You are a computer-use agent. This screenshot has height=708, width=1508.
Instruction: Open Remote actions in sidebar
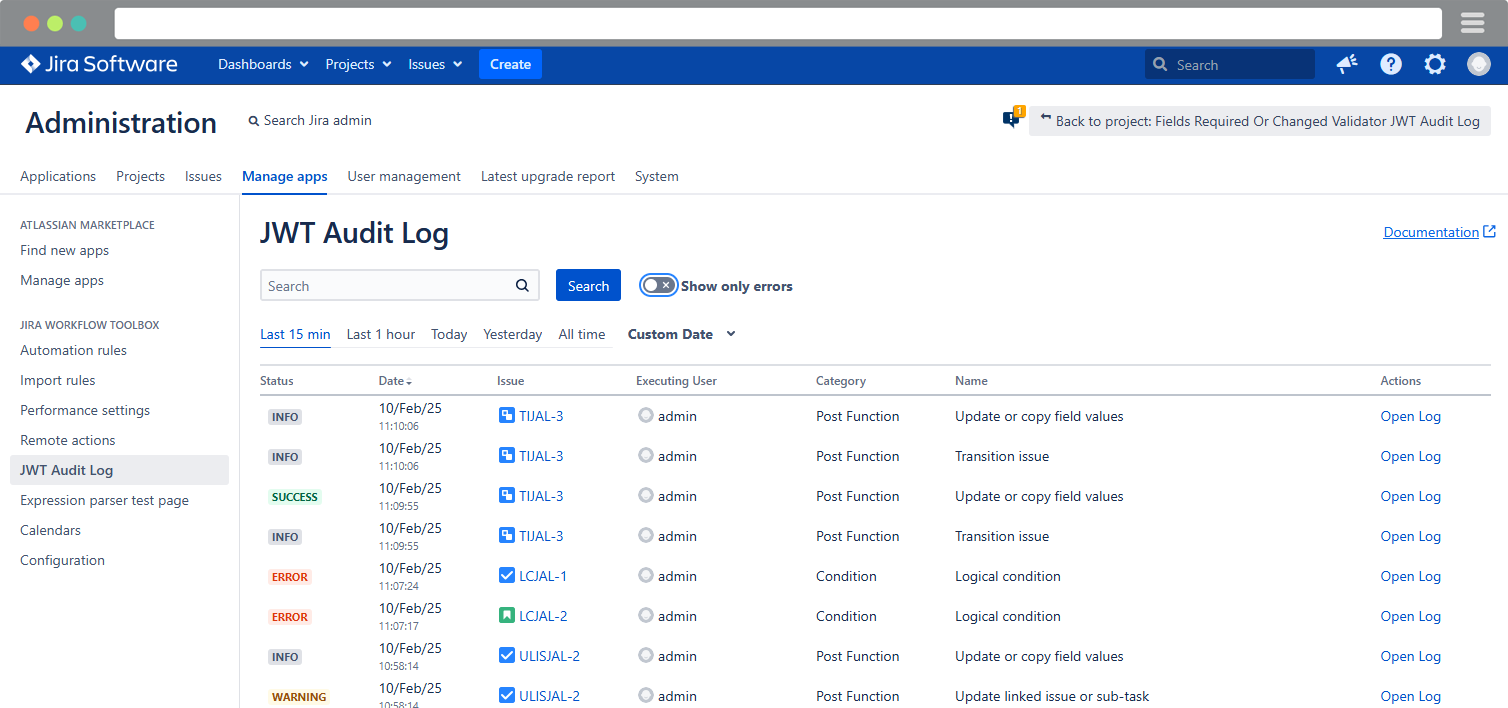pyautogui.click(x=68, y=440)
